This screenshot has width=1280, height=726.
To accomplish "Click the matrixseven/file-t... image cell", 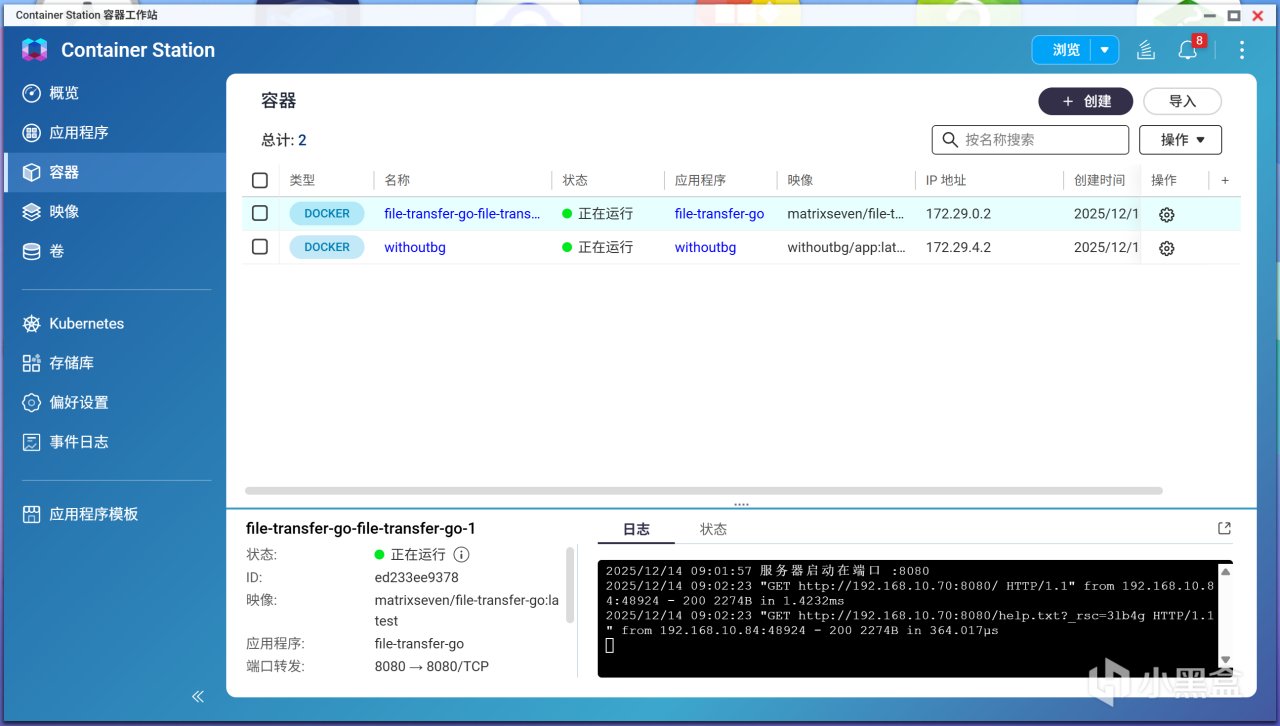I will point(846,214).
